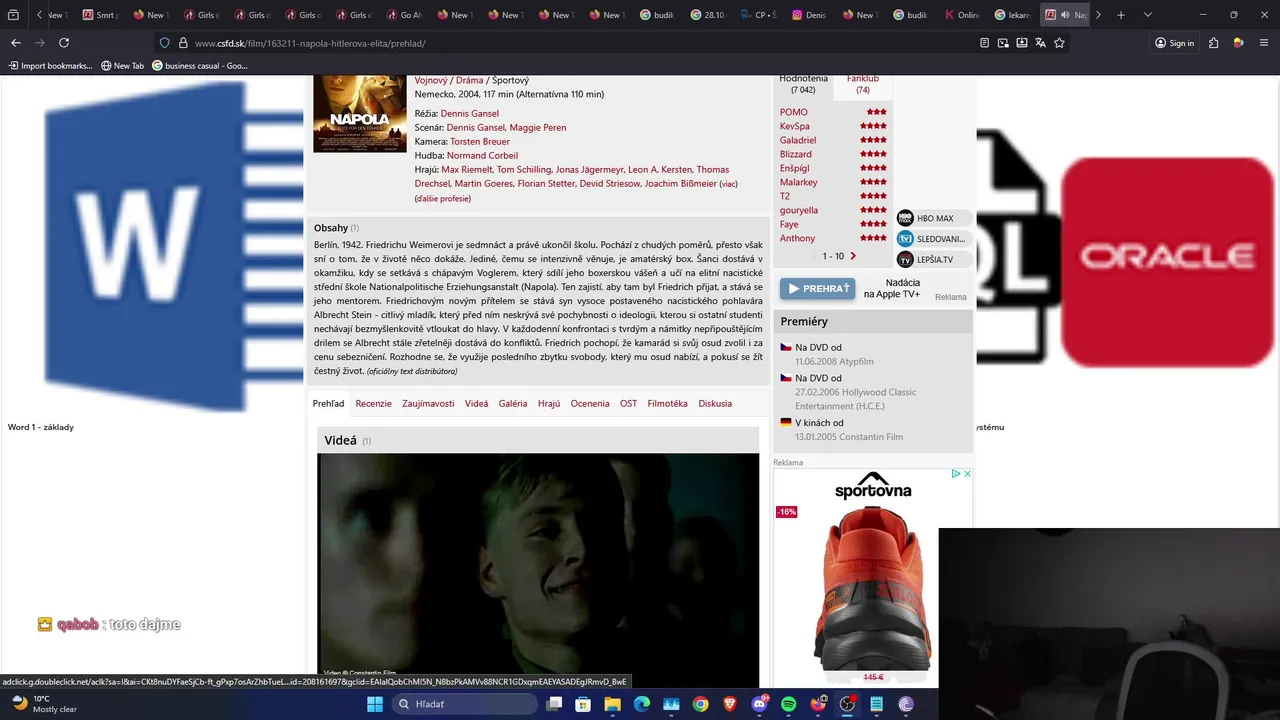Open the Galéria tab
This screenshot has width=1280, height=720.
tap(513, 403)
